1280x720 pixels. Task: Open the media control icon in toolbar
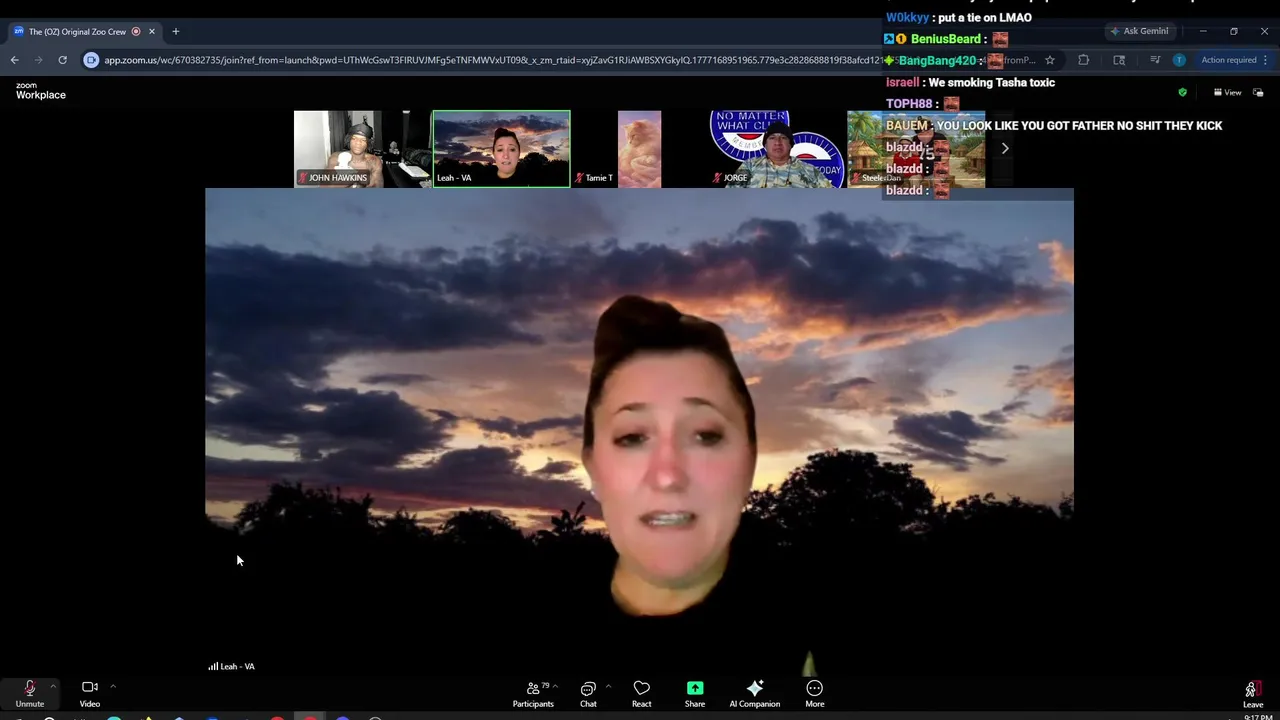(1155, 60)
